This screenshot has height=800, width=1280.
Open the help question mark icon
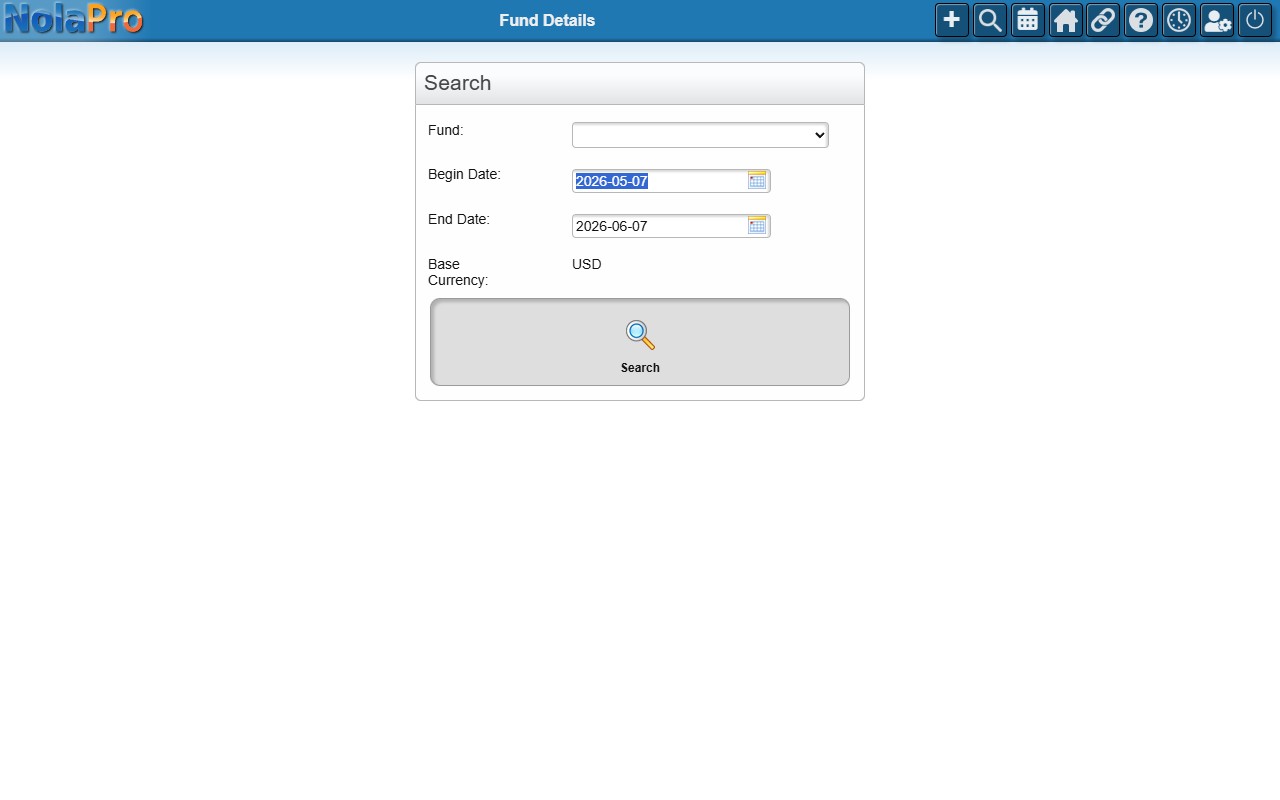(x=1141, y=20)
